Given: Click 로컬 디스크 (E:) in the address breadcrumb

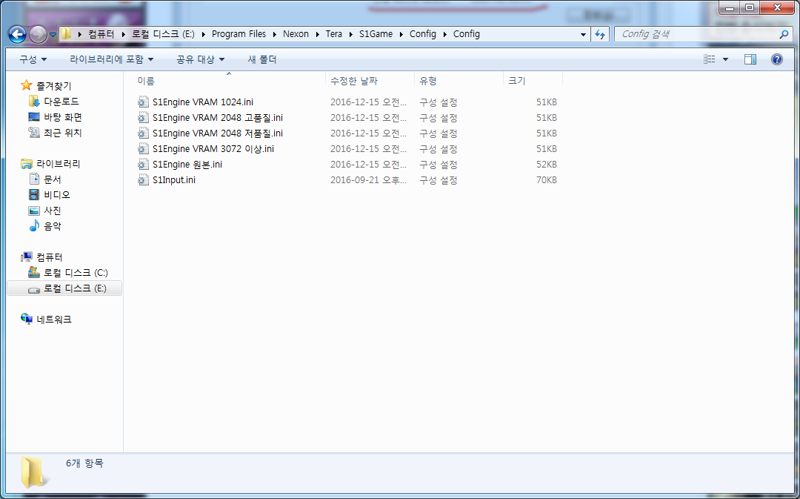Looking at the screenshot, I should (x=163, y=34).
